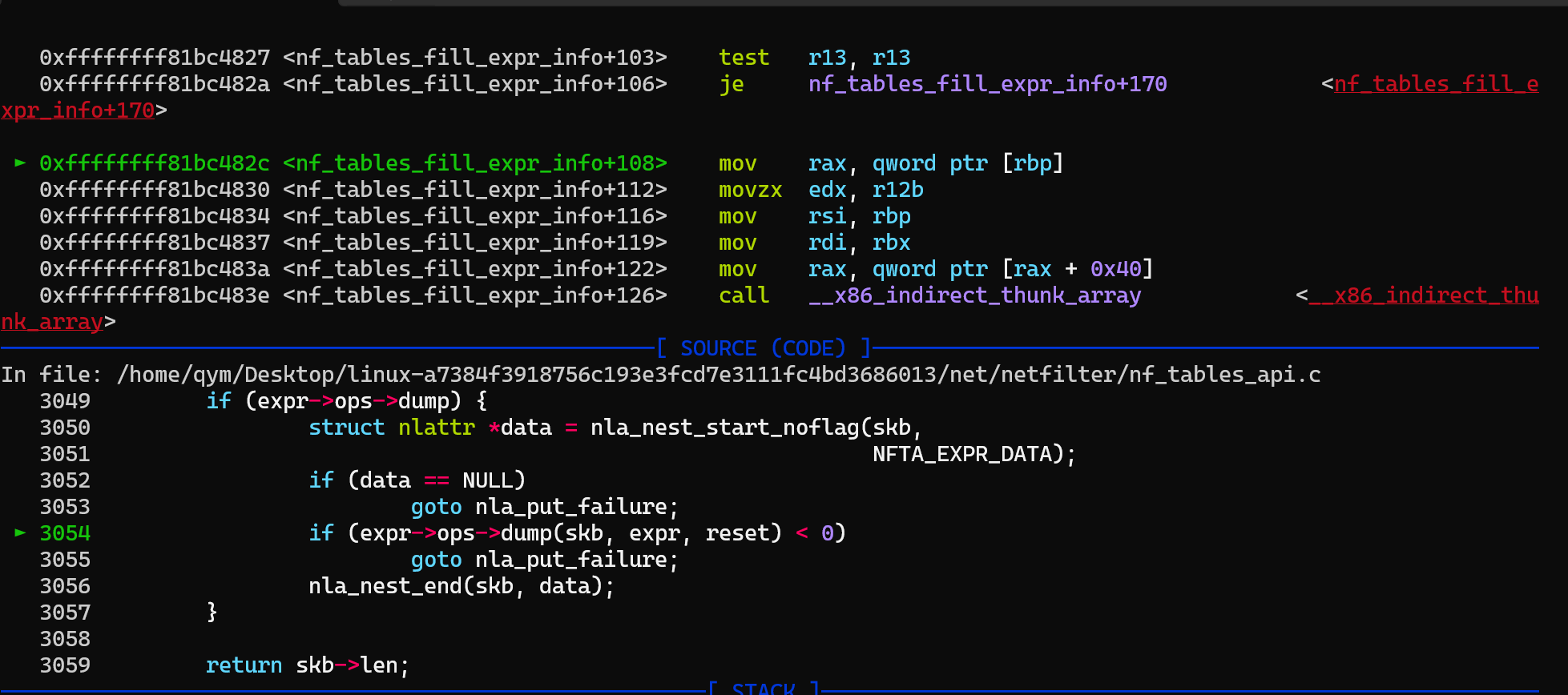
Task: Click 'qword ptr [rax + 0x40]' operand
Action: [x=1013, y=269]
